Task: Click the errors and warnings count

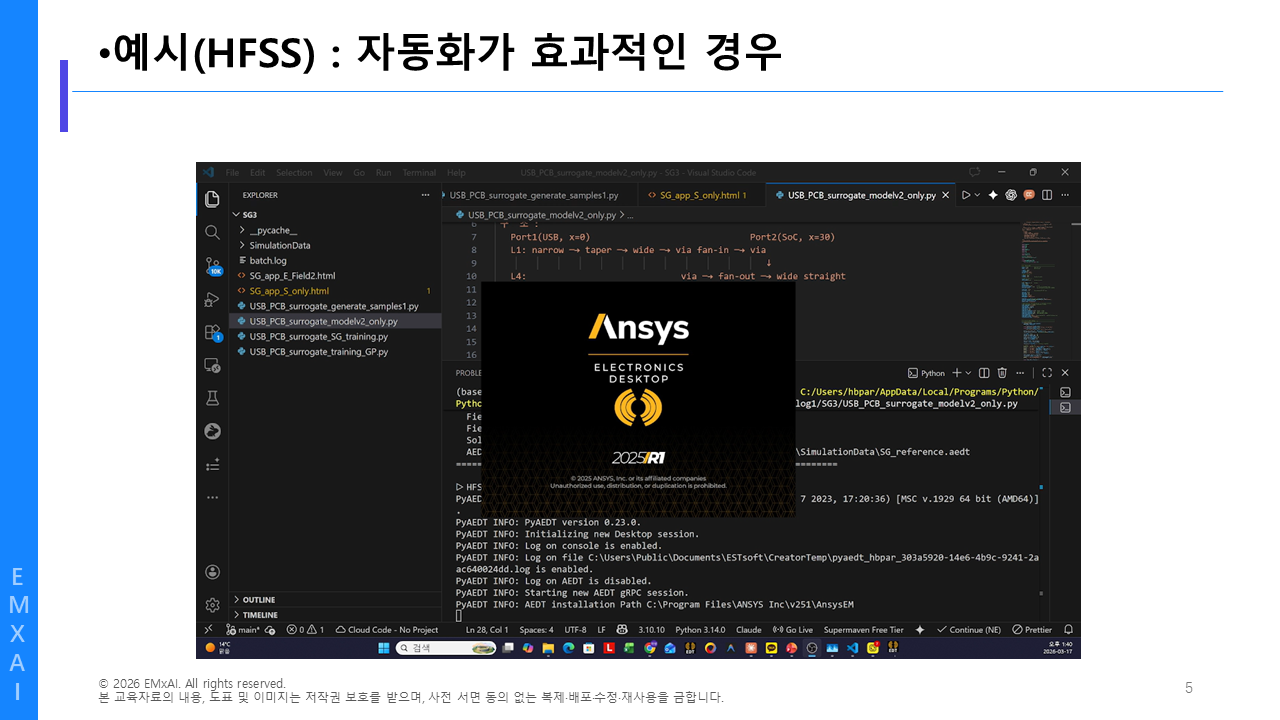Action: click(x=306, y=630)
